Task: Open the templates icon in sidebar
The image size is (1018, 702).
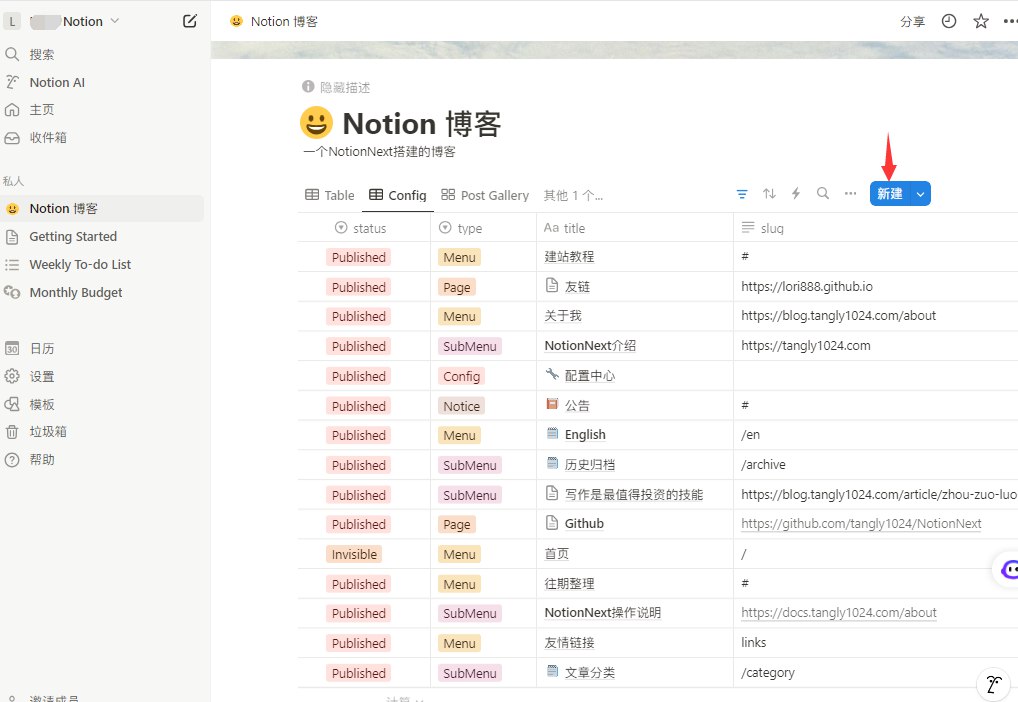Action: (12, 404)
